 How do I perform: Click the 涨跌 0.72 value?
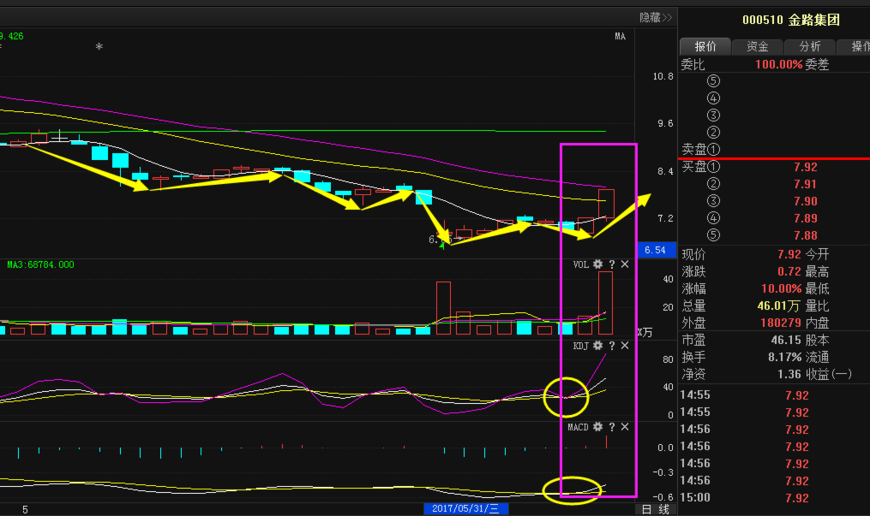point(789,271)
